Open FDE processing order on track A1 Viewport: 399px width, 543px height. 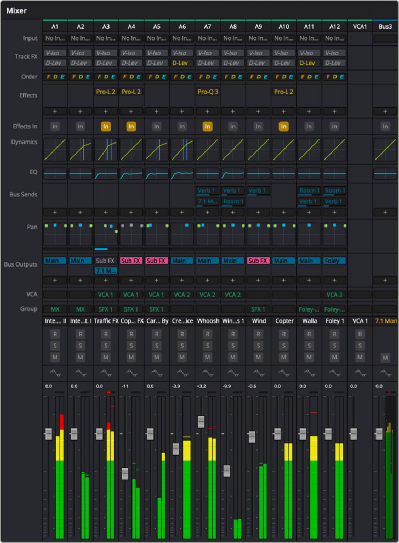(x=55, y=77)
